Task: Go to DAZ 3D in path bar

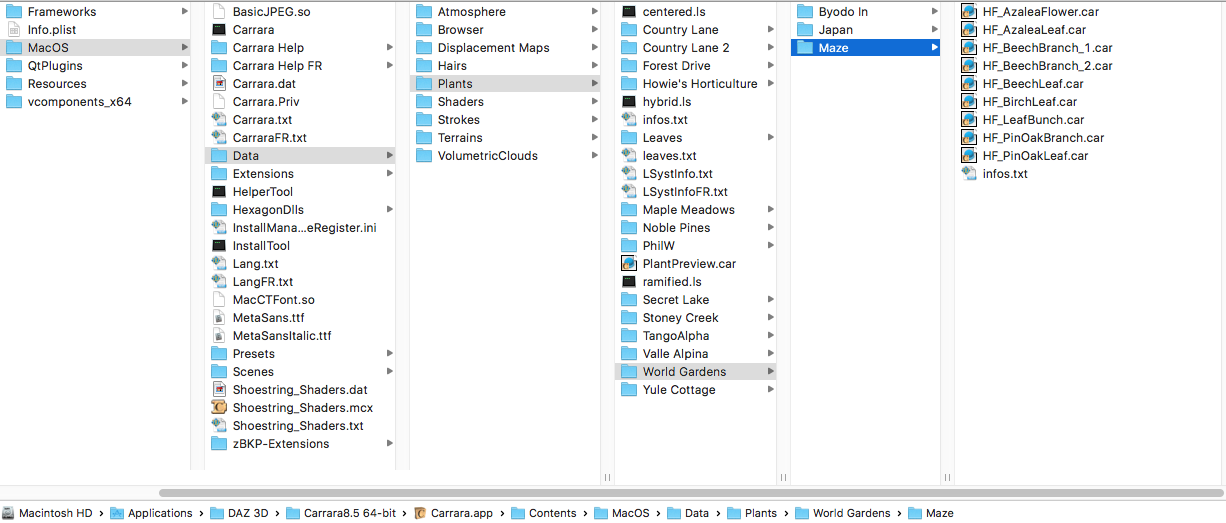Action: [x=239, y=513]
